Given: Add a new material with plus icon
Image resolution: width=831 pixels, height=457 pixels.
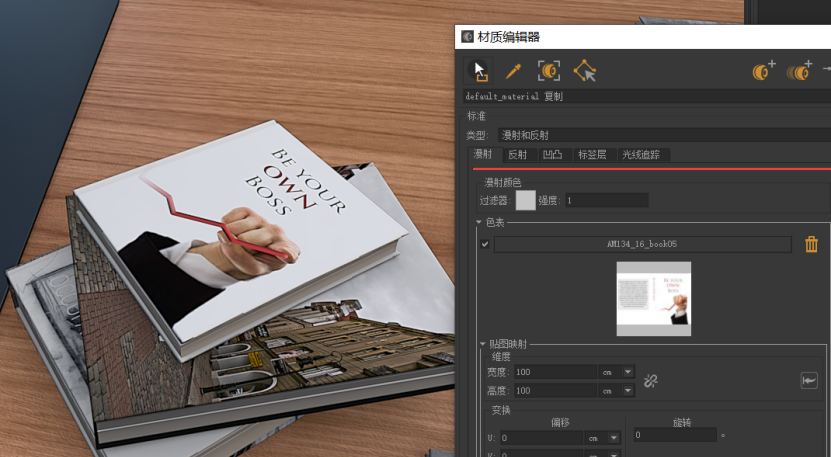Looking at the screenshot, I should click(763, 71).
